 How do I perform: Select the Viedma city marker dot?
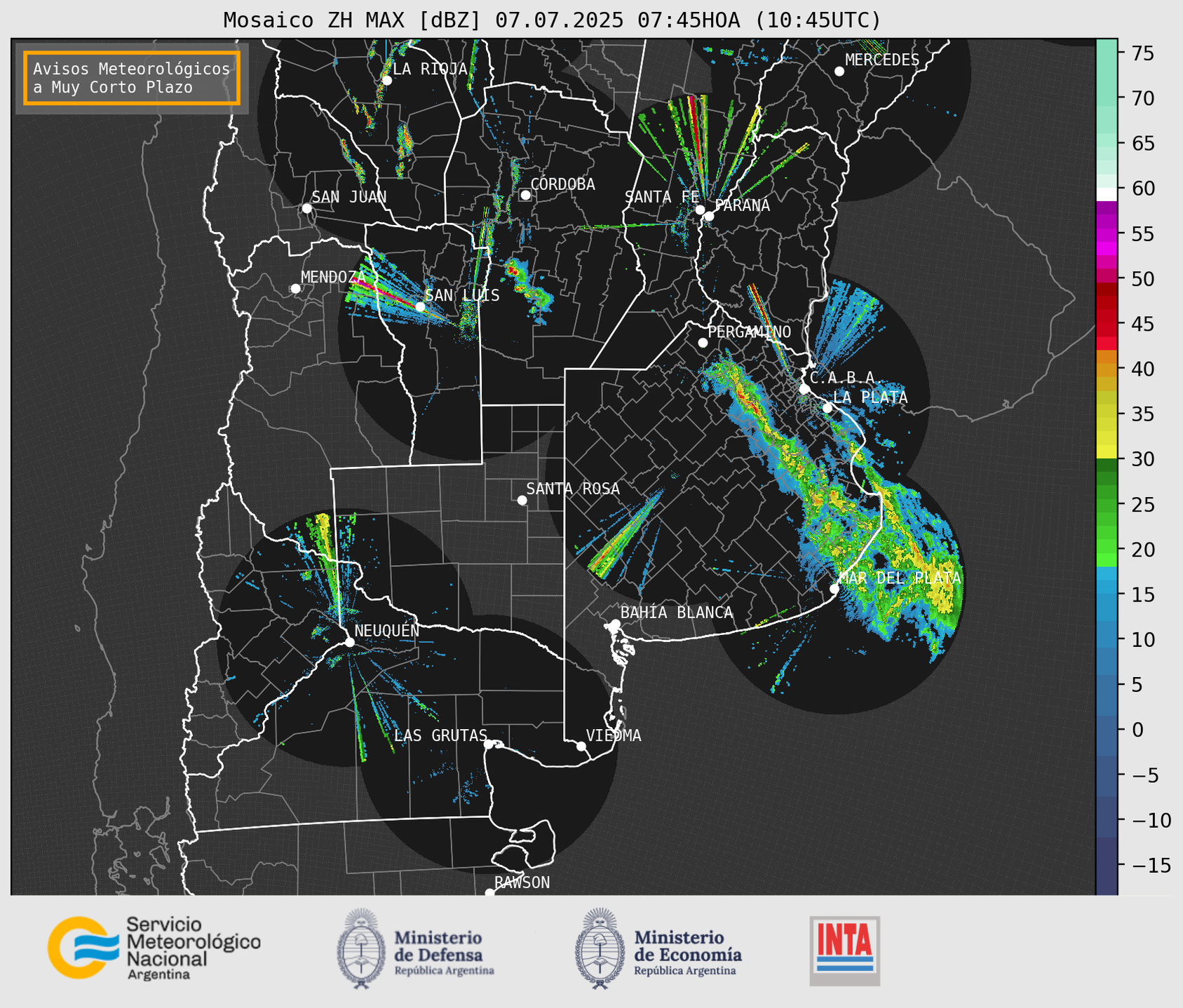[581, 746]
